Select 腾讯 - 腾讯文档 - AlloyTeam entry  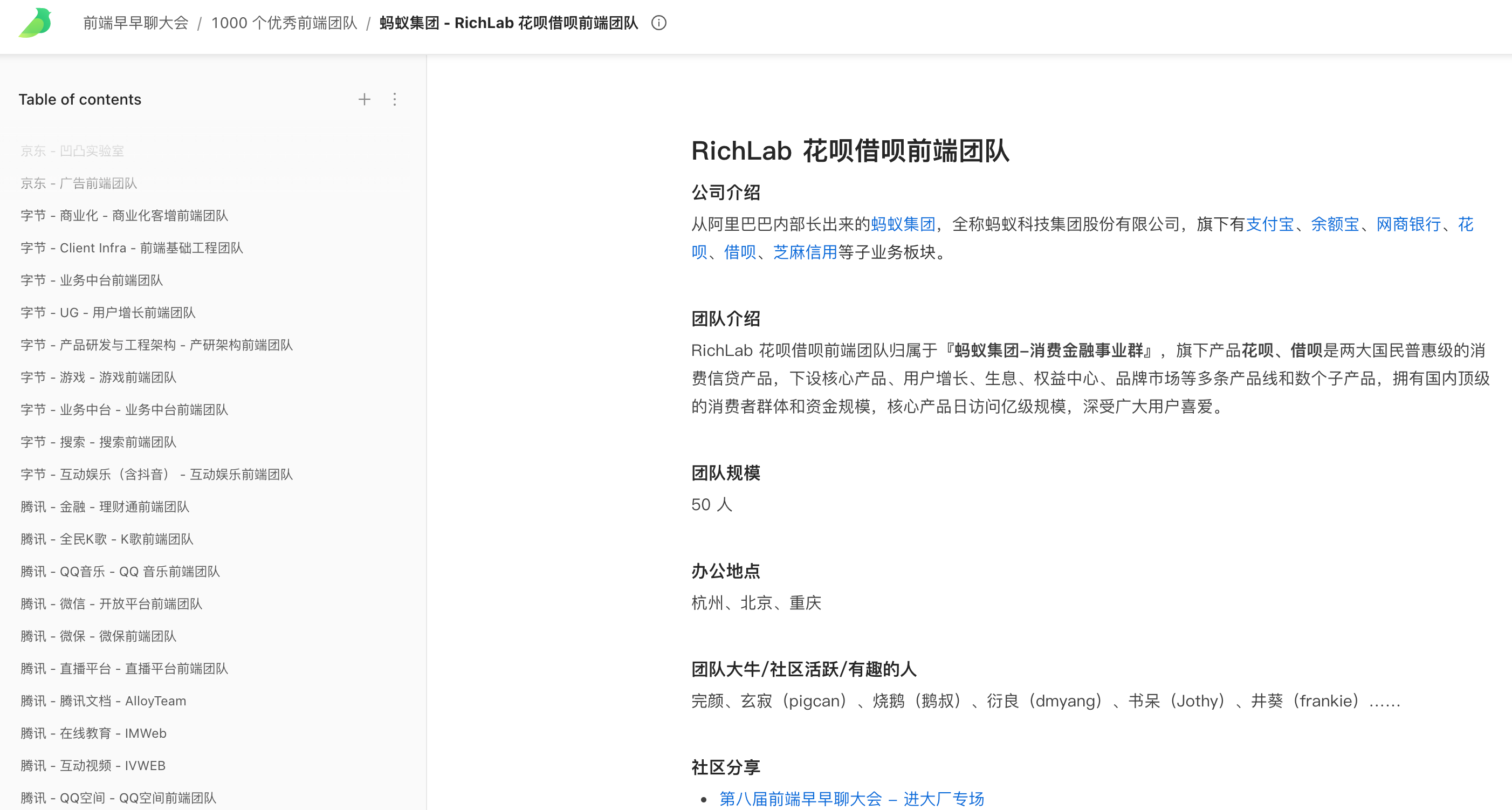click(x=102, y=701)
